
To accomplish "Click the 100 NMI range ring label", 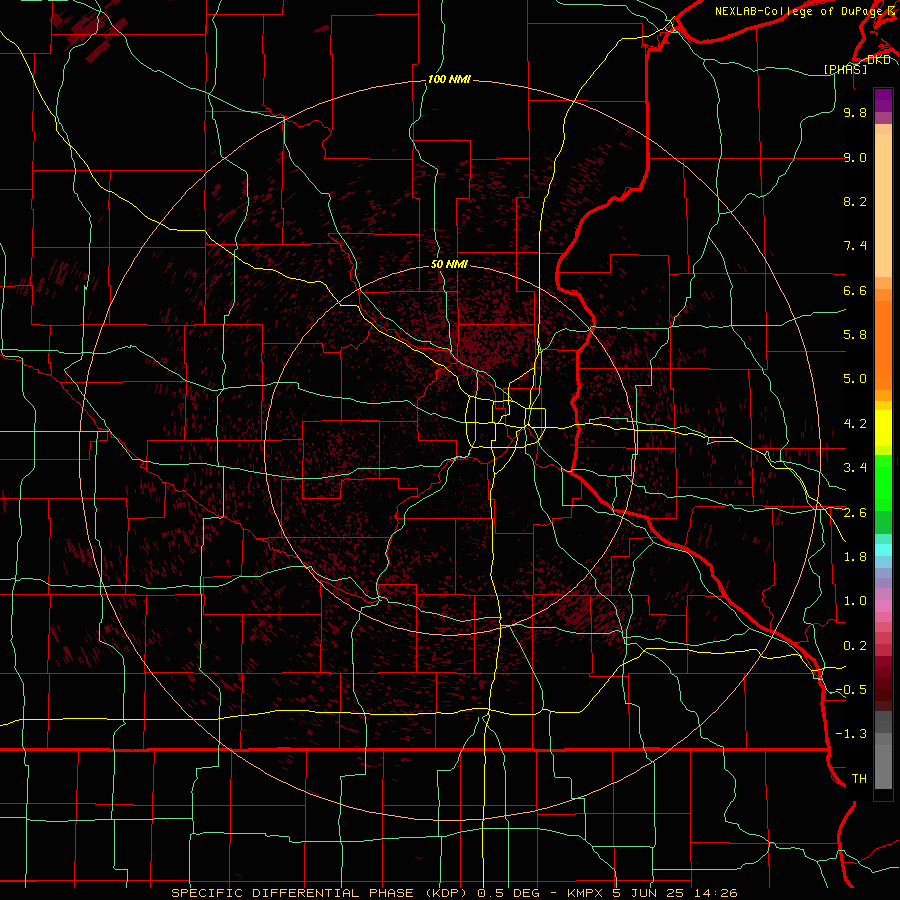I will click(x=449, y=79).
